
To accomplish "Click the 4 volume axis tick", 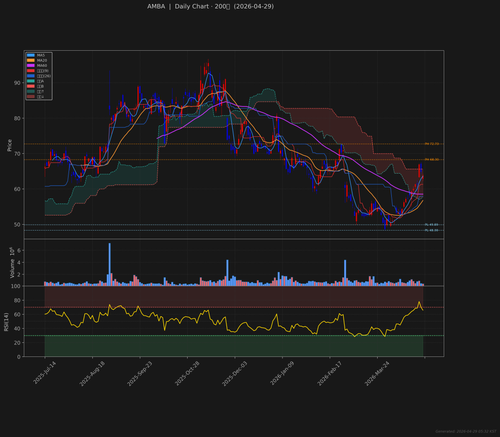I will click(19, 263).
